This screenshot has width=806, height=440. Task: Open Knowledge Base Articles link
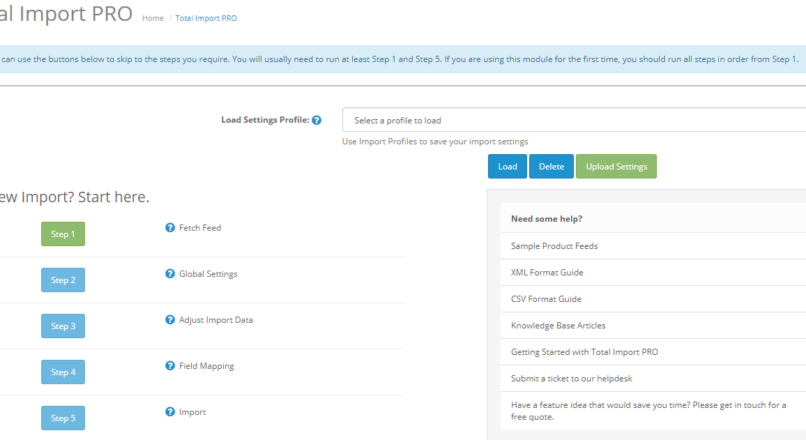coord(558,325)
